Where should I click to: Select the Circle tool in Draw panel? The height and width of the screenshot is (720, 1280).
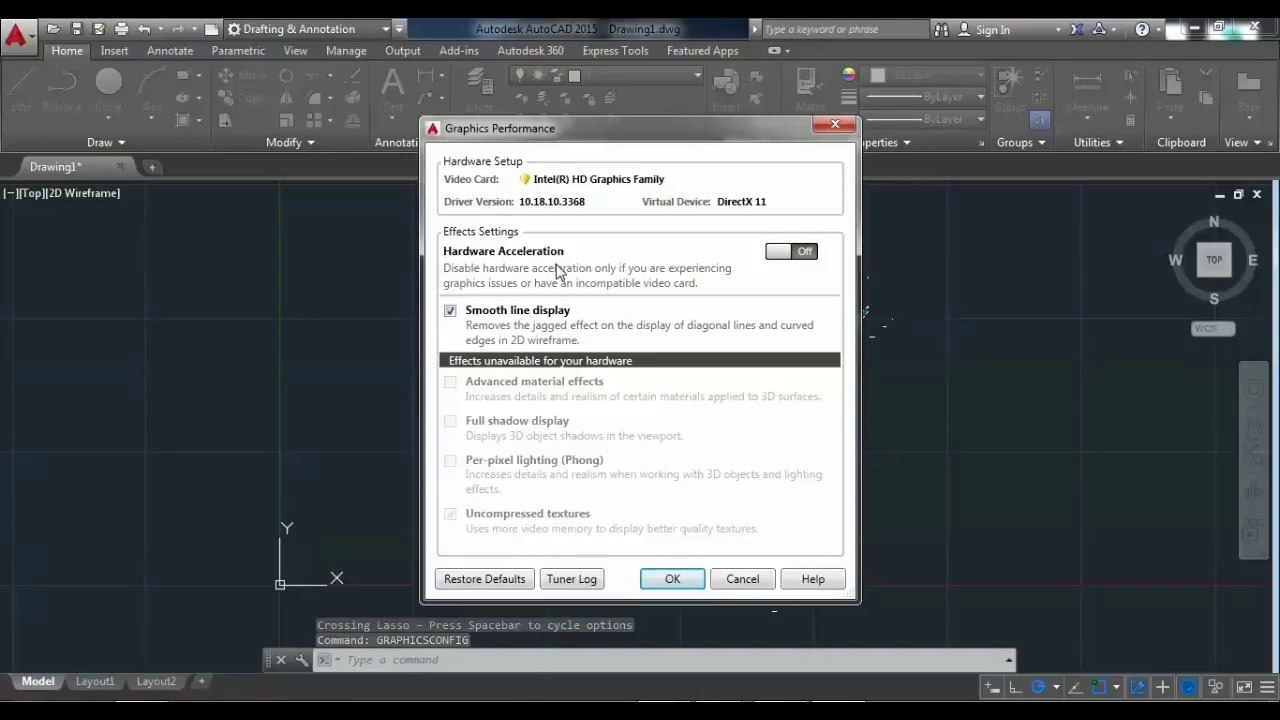108,88
